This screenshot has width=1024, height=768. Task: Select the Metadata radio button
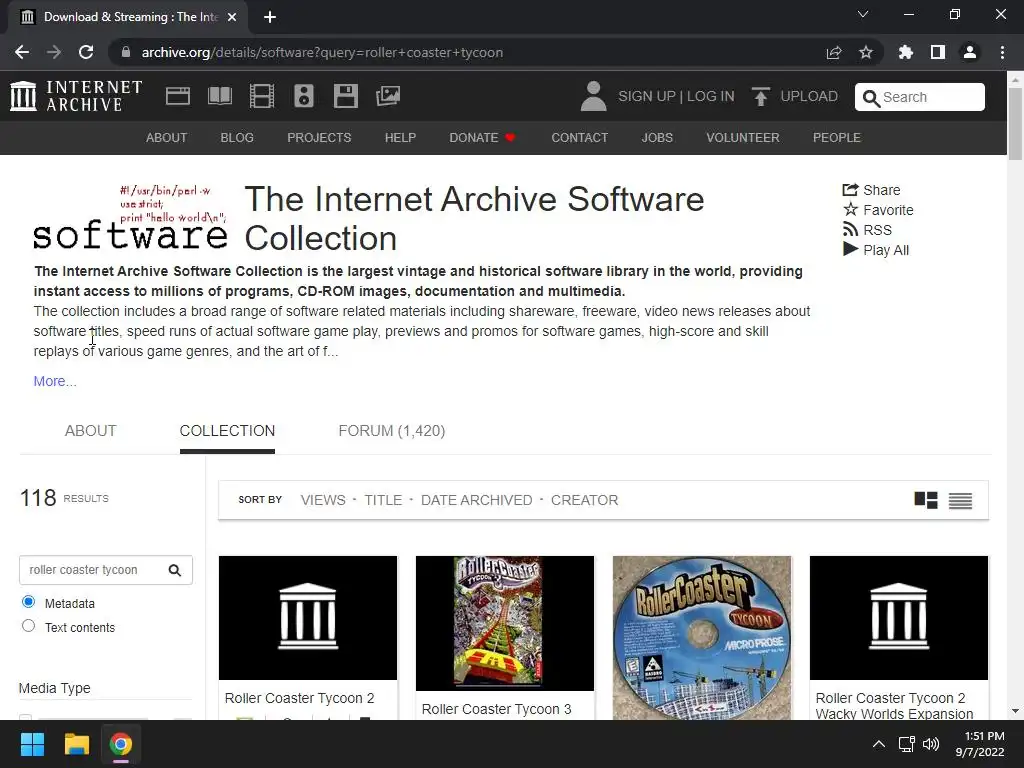tap(28, 602)
